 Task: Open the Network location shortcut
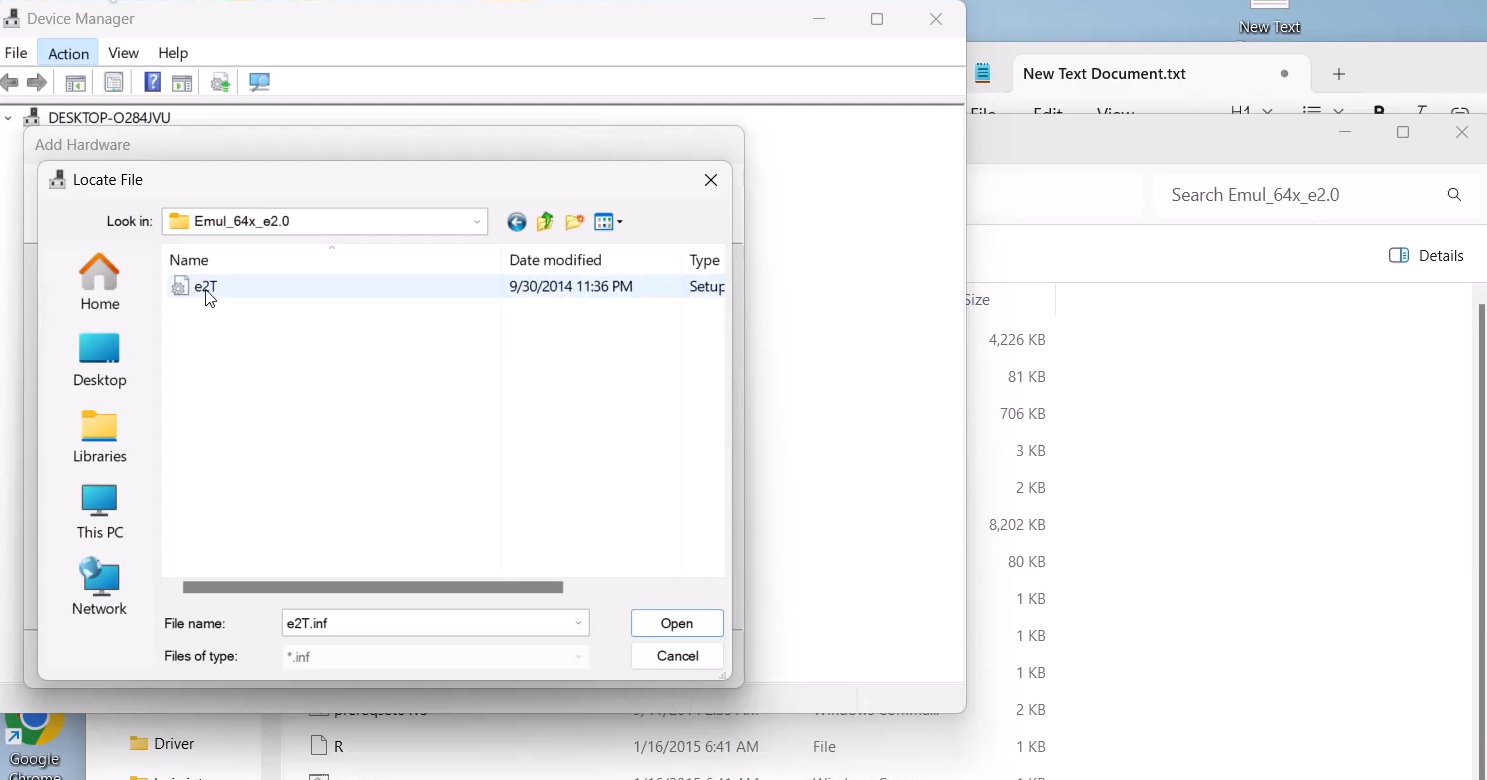[99, 587]
